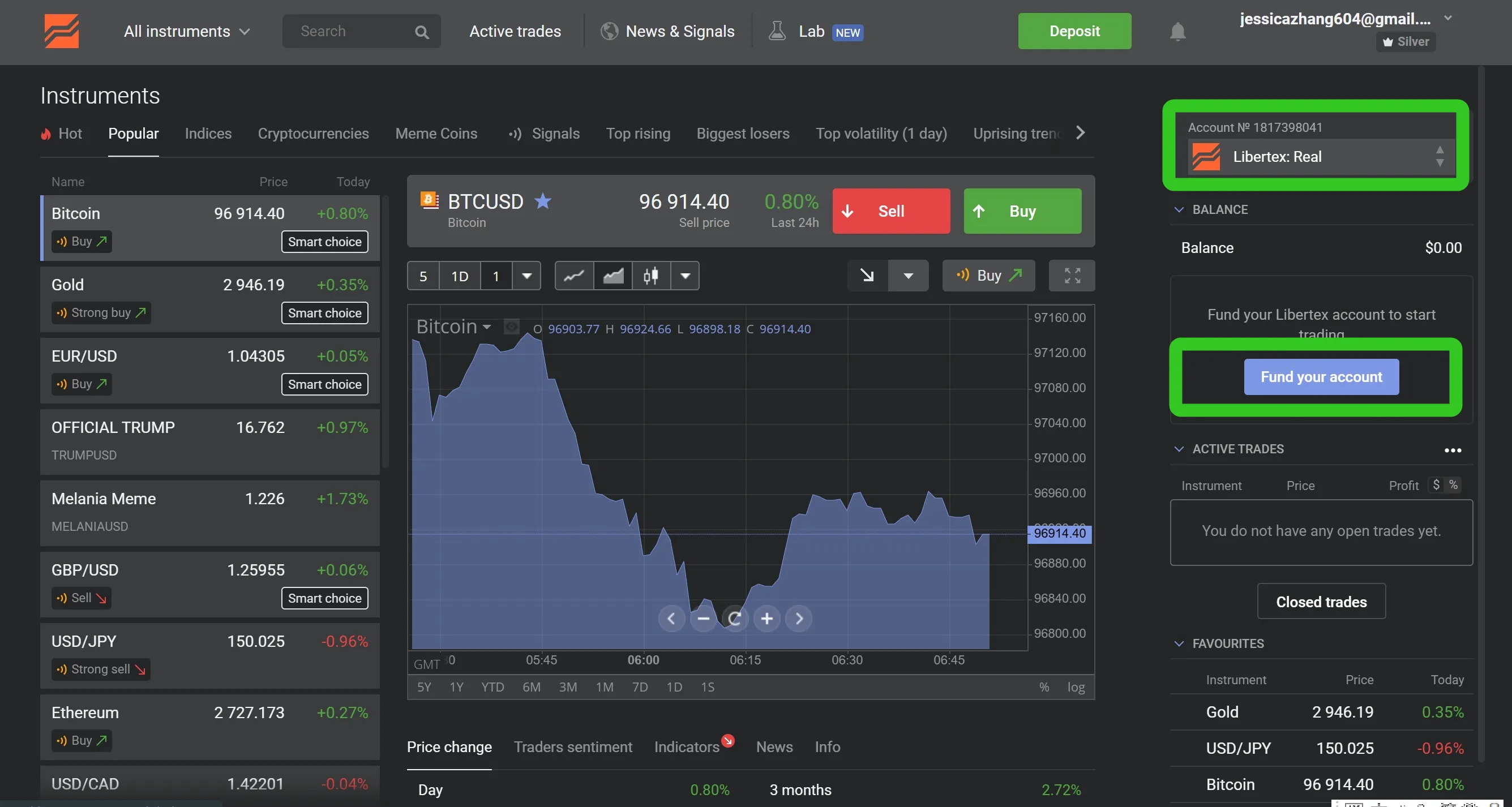Select Ethereum in instruments list
This screenshot has height=807, width=1512.
[209, 727]
